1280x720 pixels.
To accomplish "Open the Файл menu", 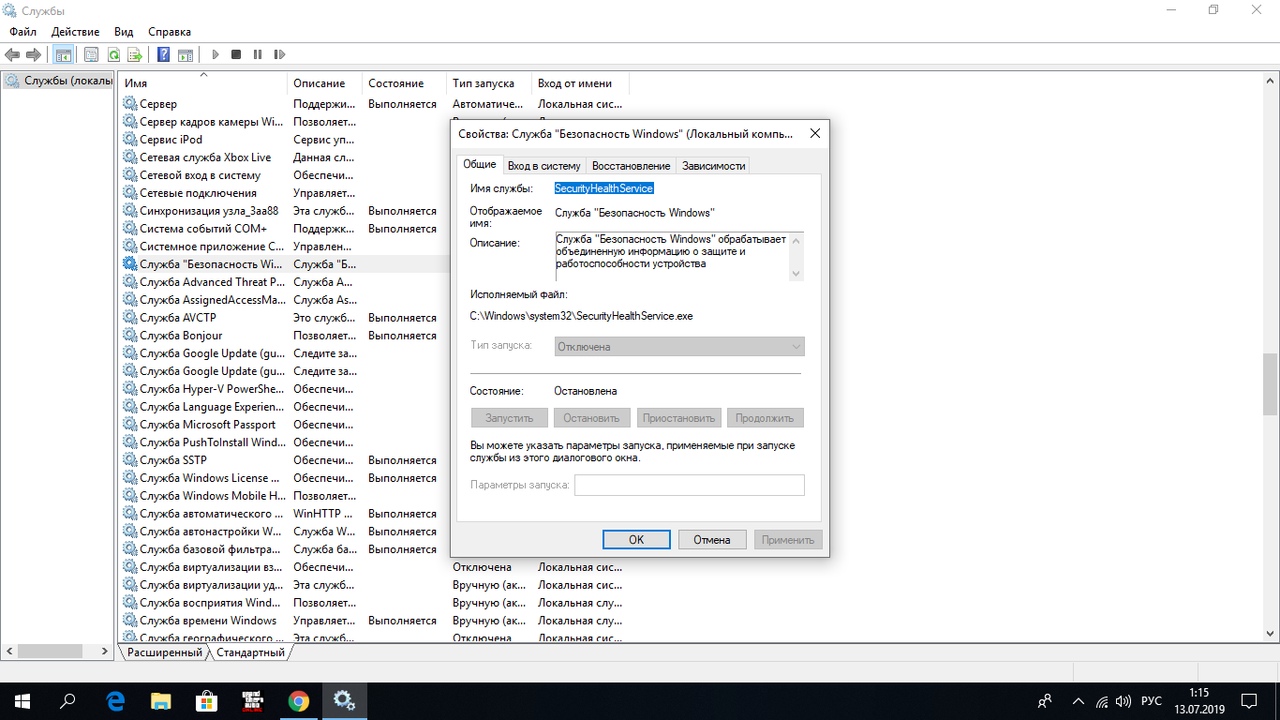I will pos(23,32).
